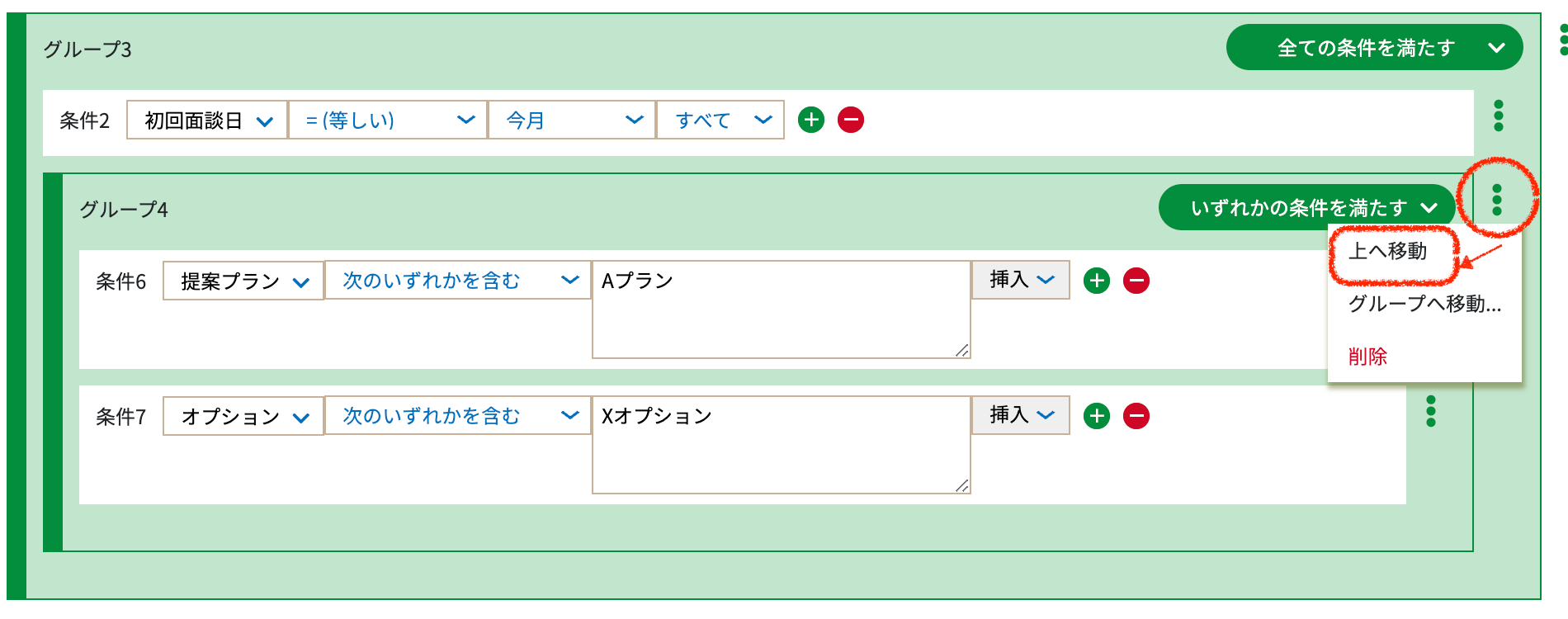
Task: Open three-dot menu for 条件7 row
Action: point(1431,411)
